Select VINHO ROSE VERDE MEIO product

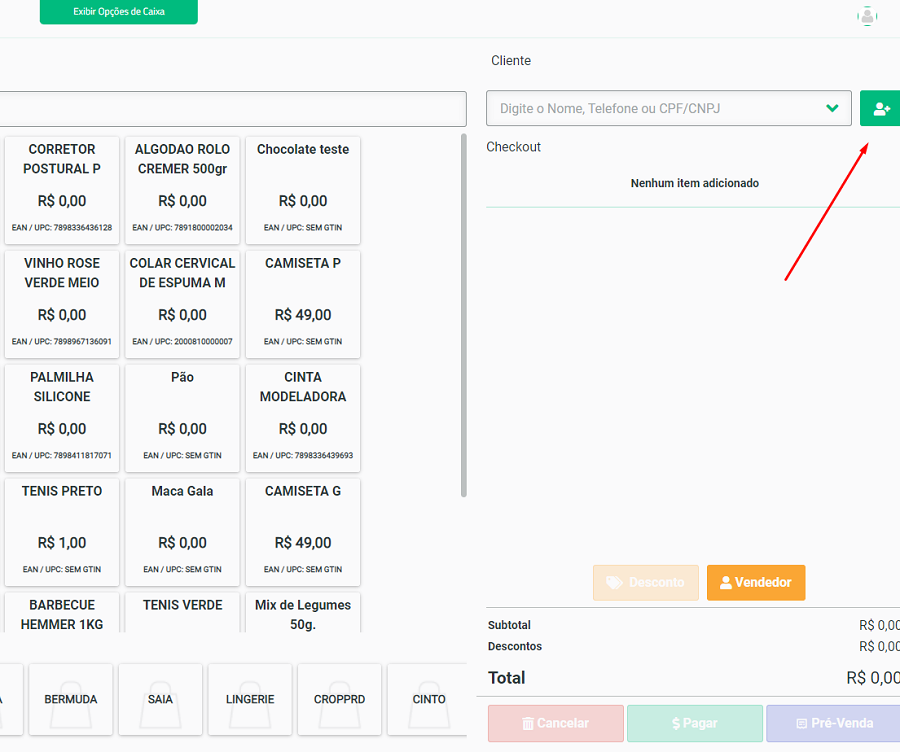click(x=62, y=304)
